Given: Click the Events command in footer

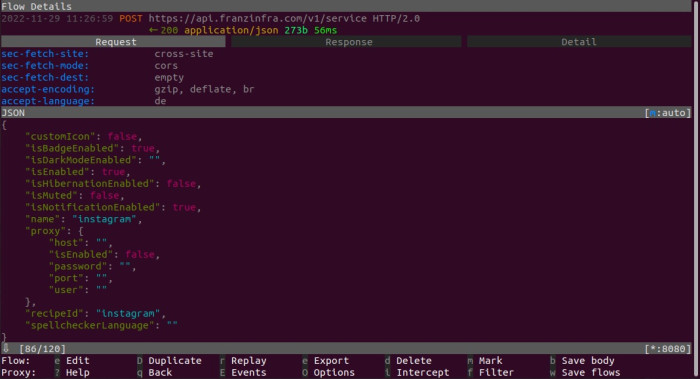Looking at the screenshot, I should pyautogui.click(x=249, y=372).
